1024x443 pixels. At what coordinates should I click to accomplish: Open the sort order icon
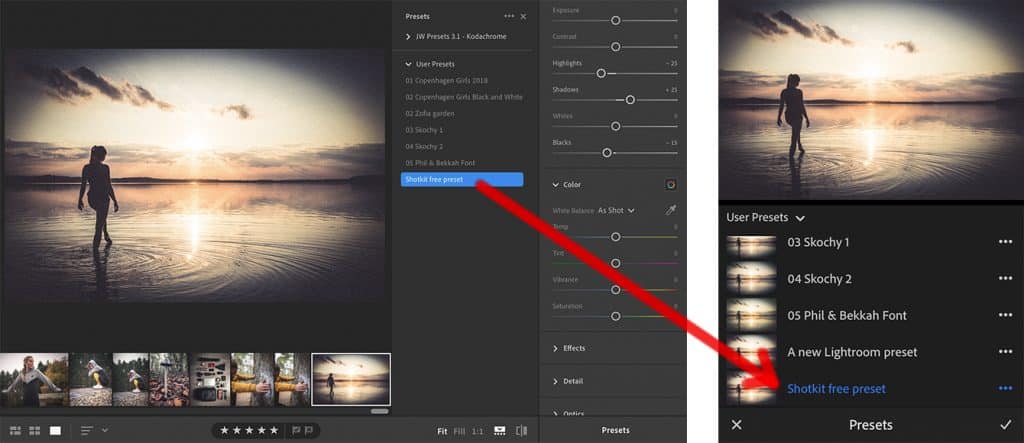[x=87, y=431]
